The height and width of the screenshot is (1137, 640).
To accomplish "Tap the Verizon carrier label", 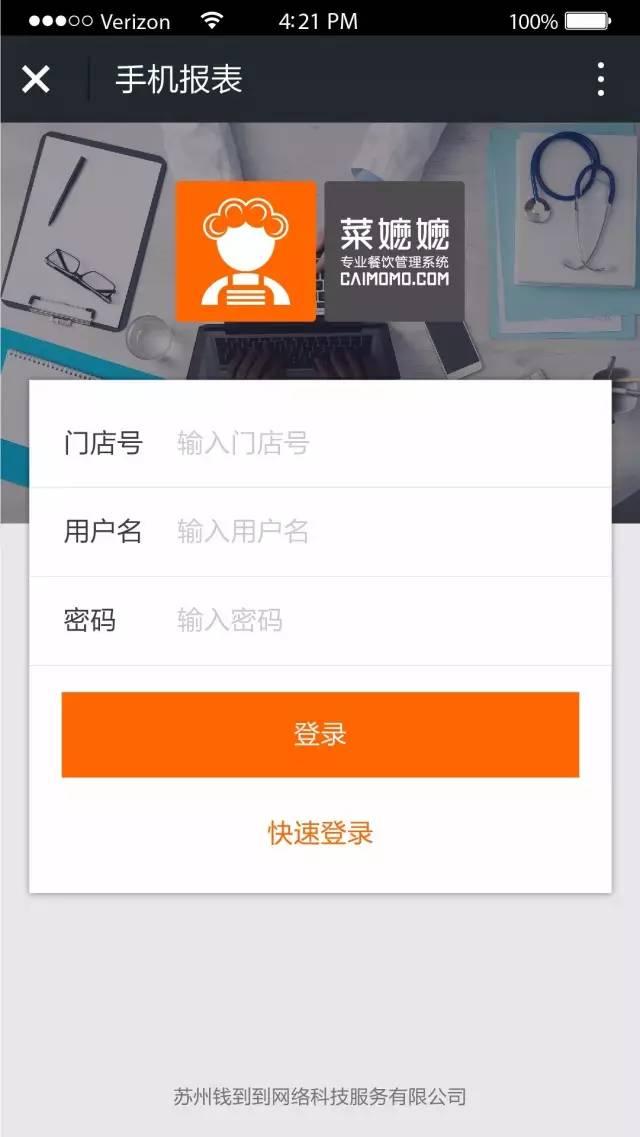I will (136, 22).
